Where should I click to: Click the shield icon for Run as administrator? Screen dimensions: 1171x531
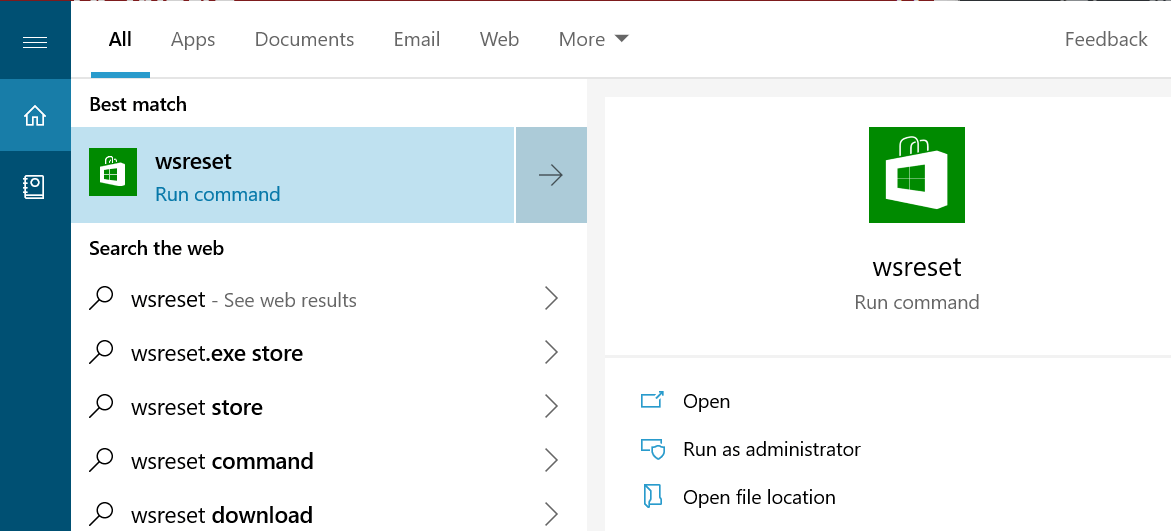652,449
